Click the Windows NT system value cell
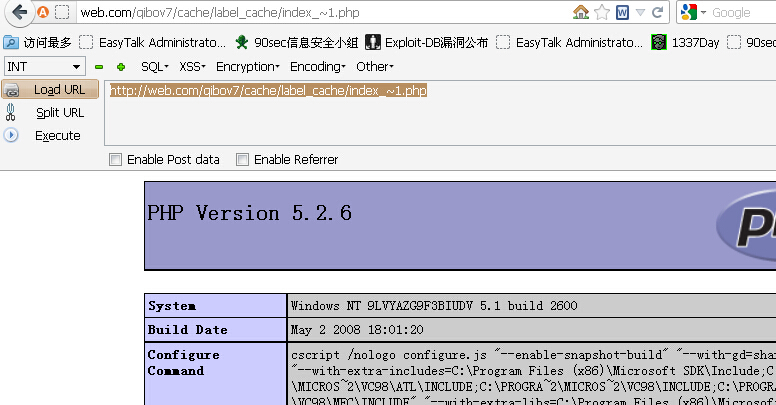776x405 pixels. (x=532, y=305)
